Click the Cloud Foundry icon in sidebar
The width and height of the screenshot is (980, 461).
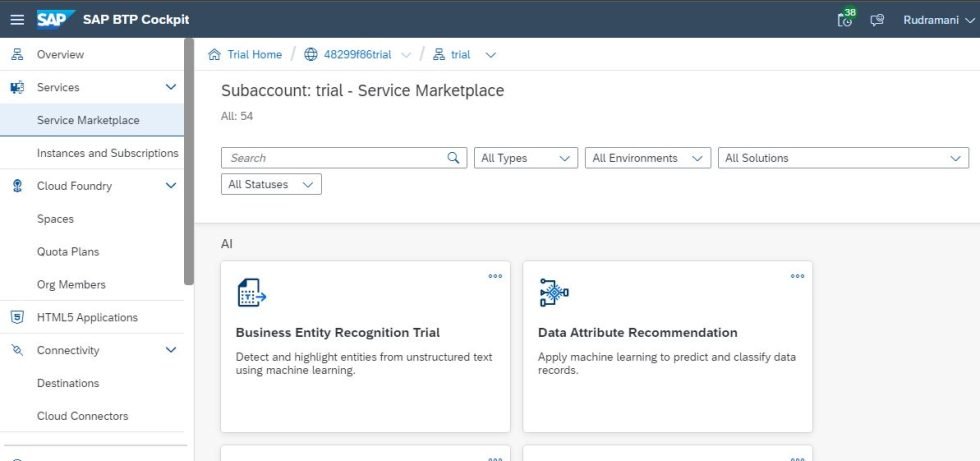18,186
